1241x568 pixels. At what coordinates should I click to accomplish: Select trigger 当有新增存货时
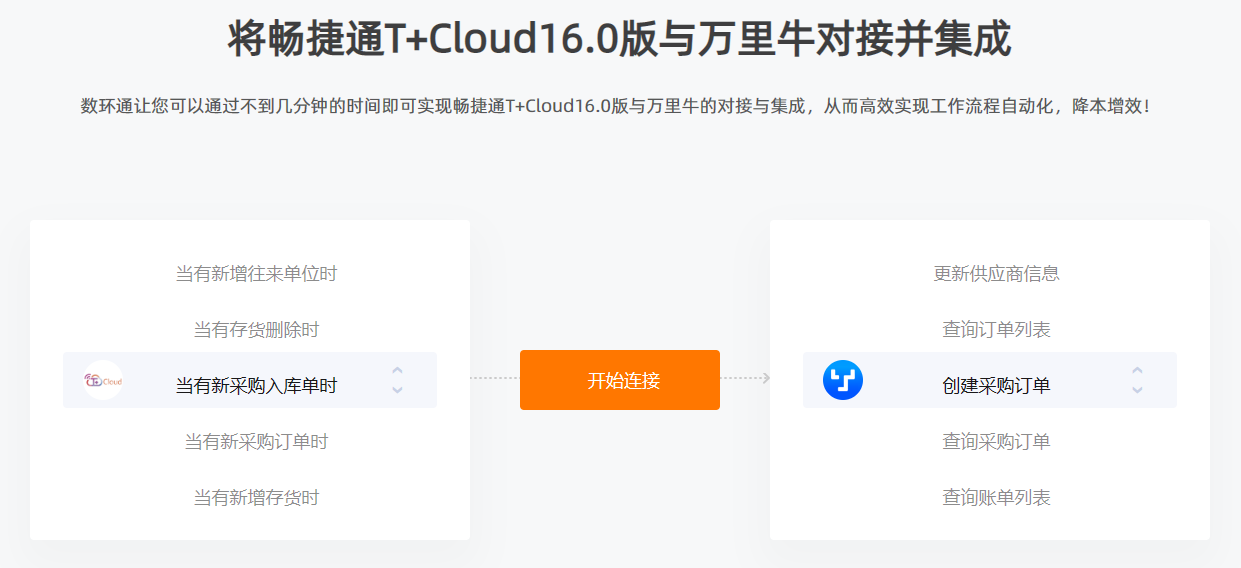point(256,497)
